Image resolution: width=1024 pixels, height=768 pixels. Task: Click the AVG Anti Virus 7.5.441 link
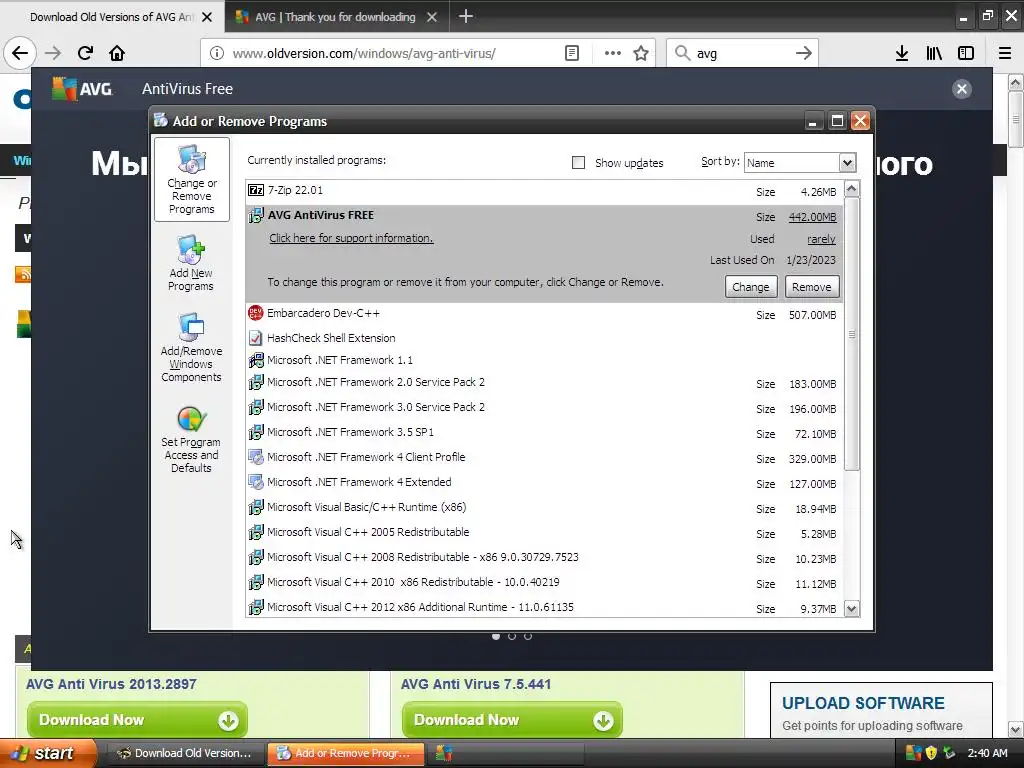pos(476,684)
